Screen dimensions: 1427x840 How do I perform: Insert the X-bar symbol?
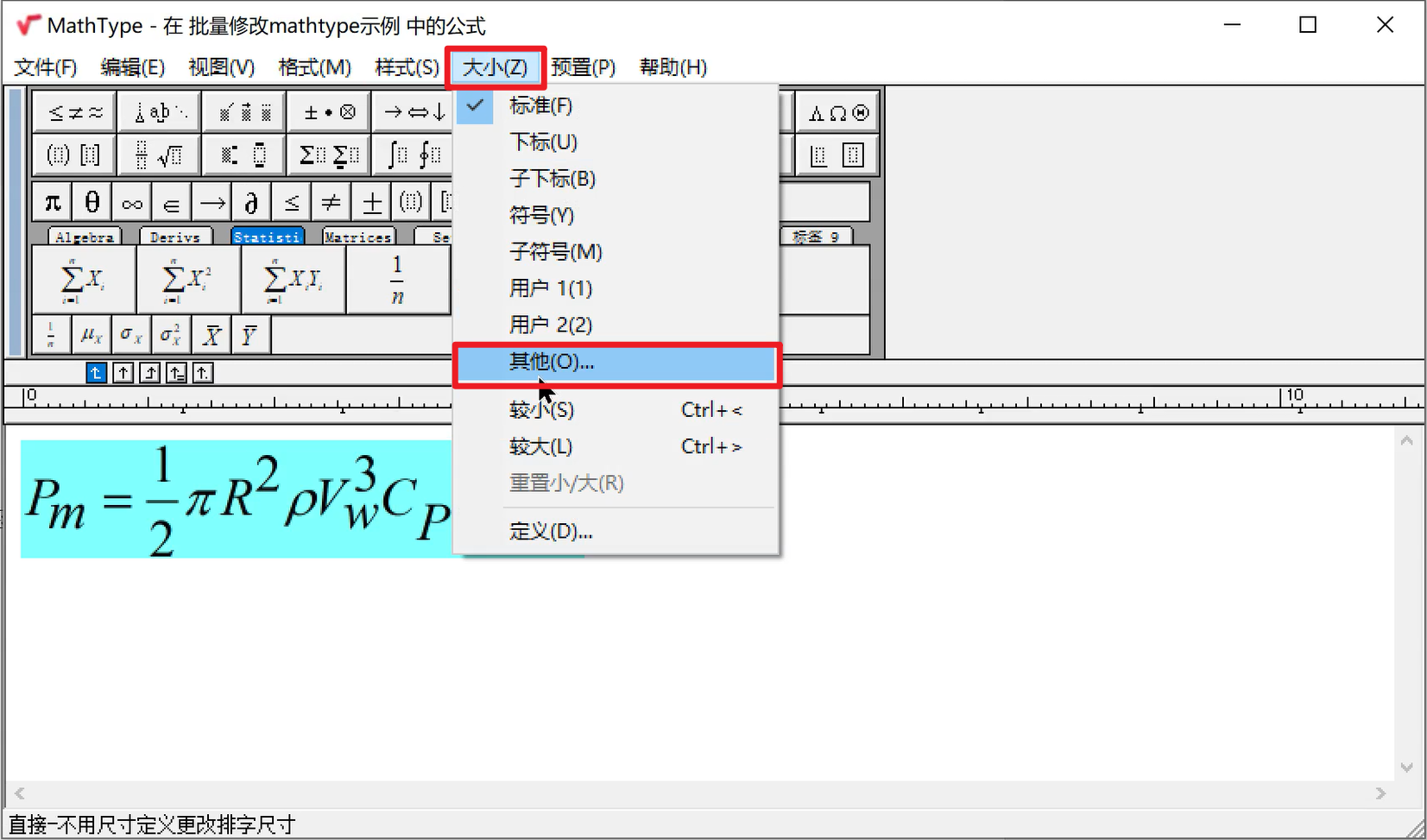click(x=211, y=335)
